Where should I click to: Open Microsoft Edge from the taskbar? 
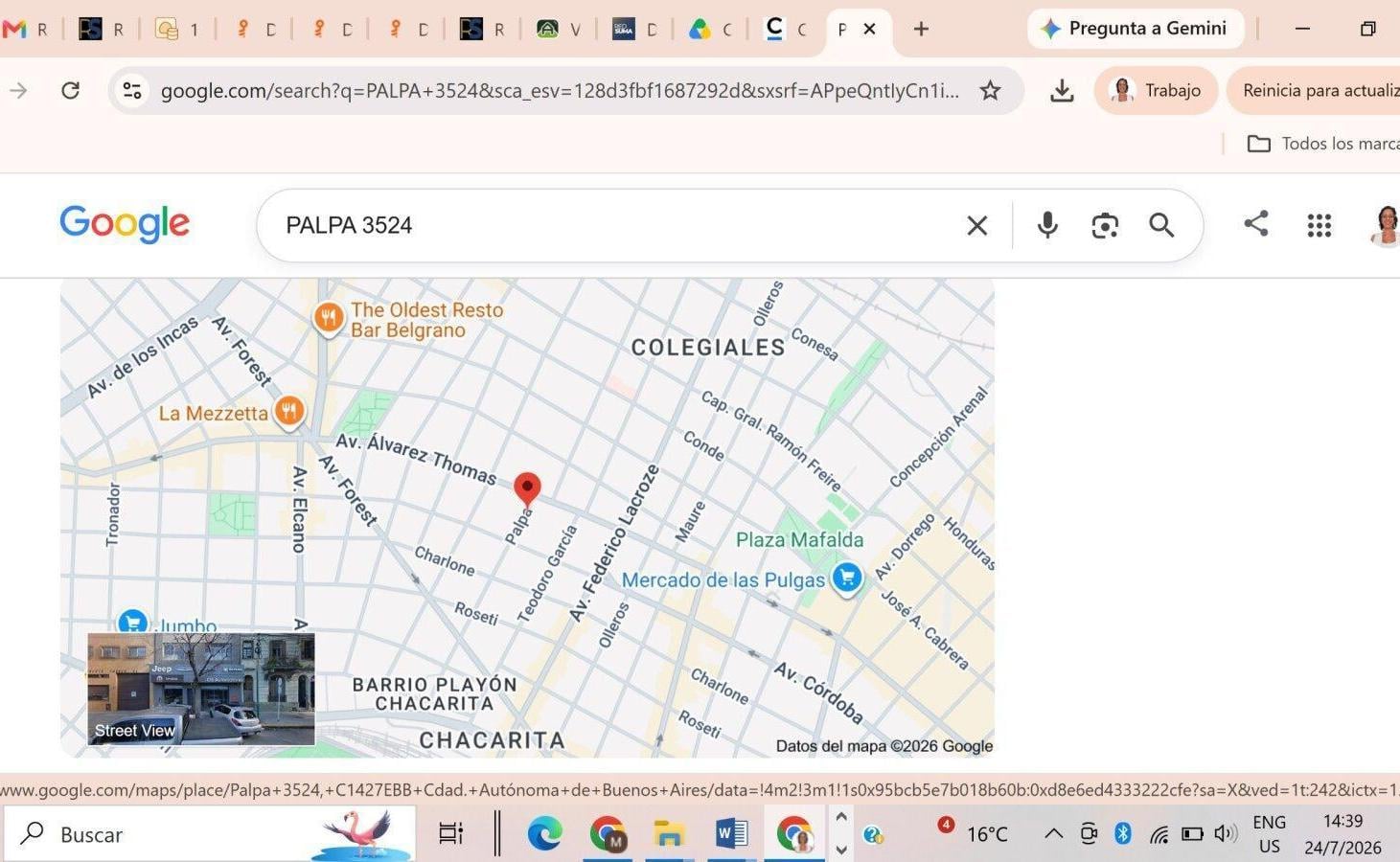[543, 833]
